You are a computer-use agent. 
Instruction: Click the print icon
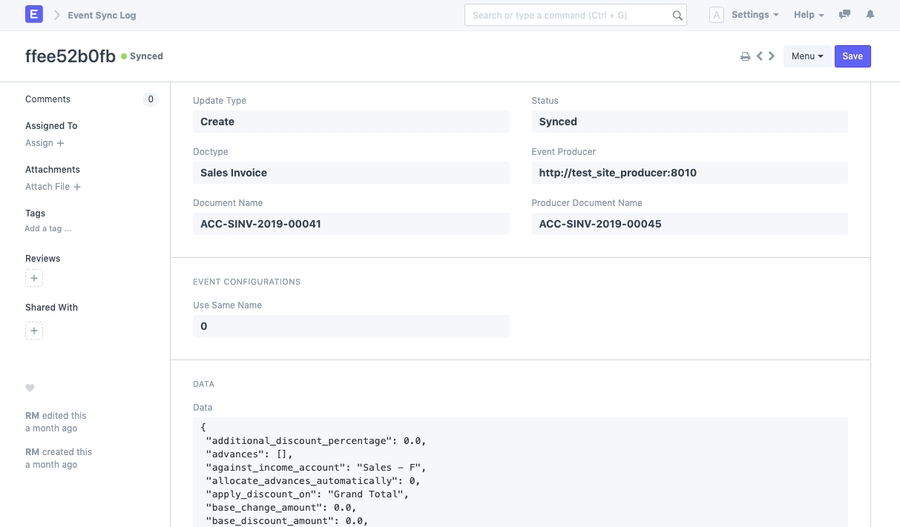pyautogui.click(x=745, y=57)
